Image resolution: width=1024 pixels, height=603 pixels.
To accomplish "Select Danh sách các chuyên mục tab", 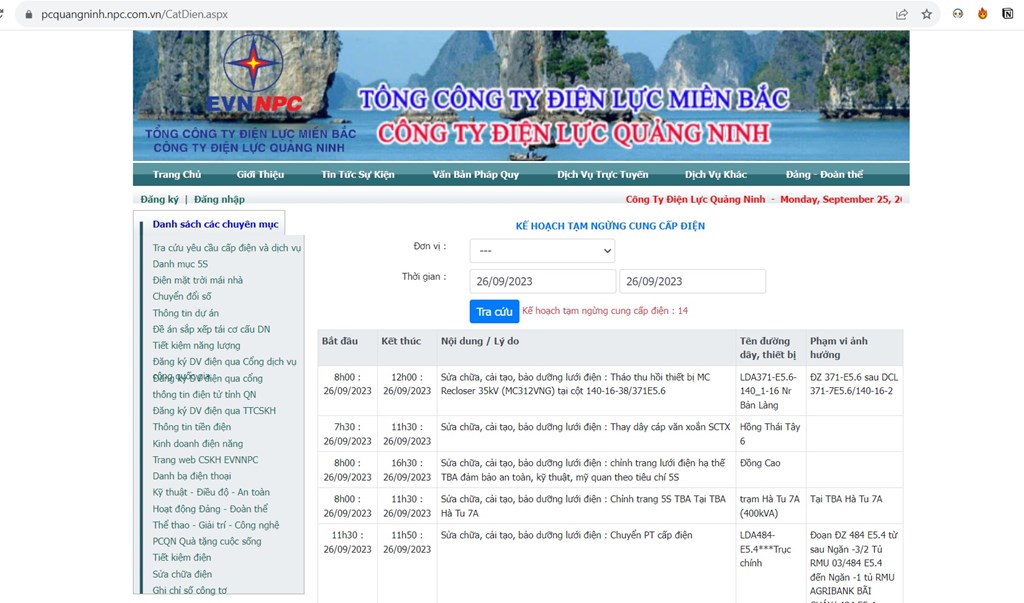I will 215,224.
